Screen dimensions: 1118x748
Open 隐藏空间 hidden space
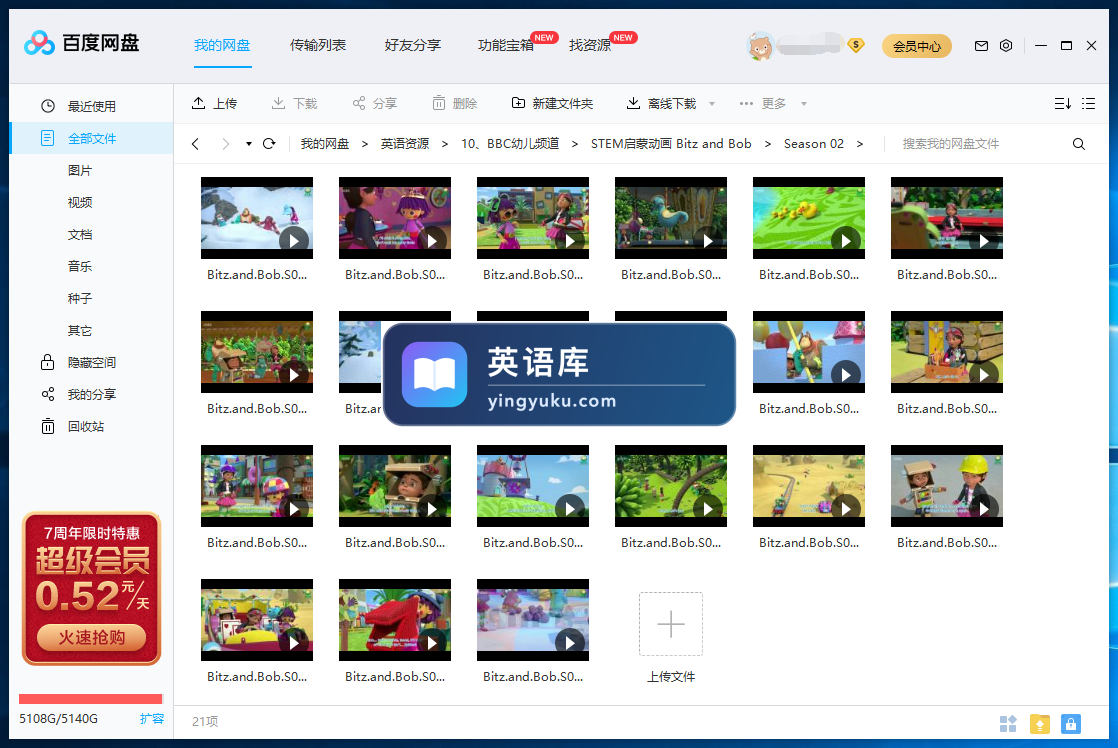click(x=91, y=362)
